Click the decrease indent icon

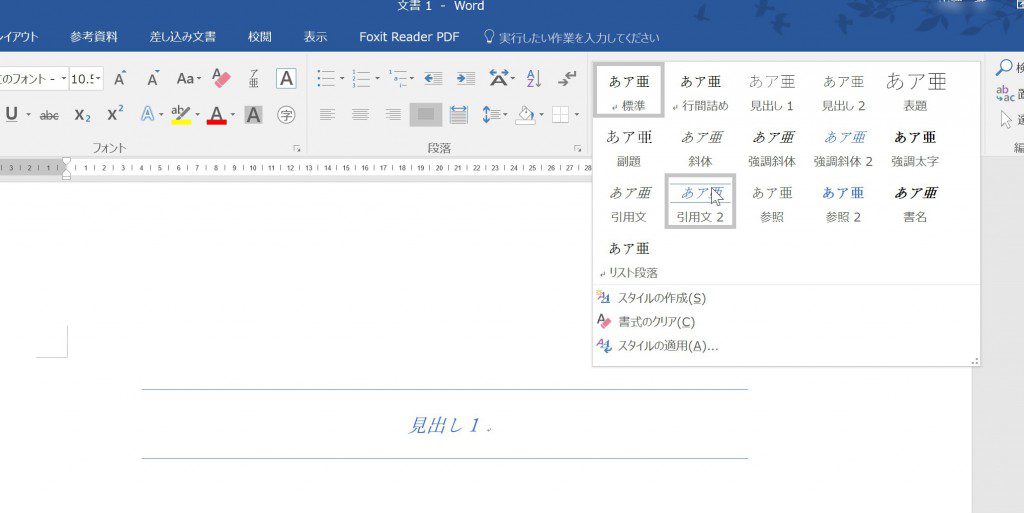click(433, 79)
